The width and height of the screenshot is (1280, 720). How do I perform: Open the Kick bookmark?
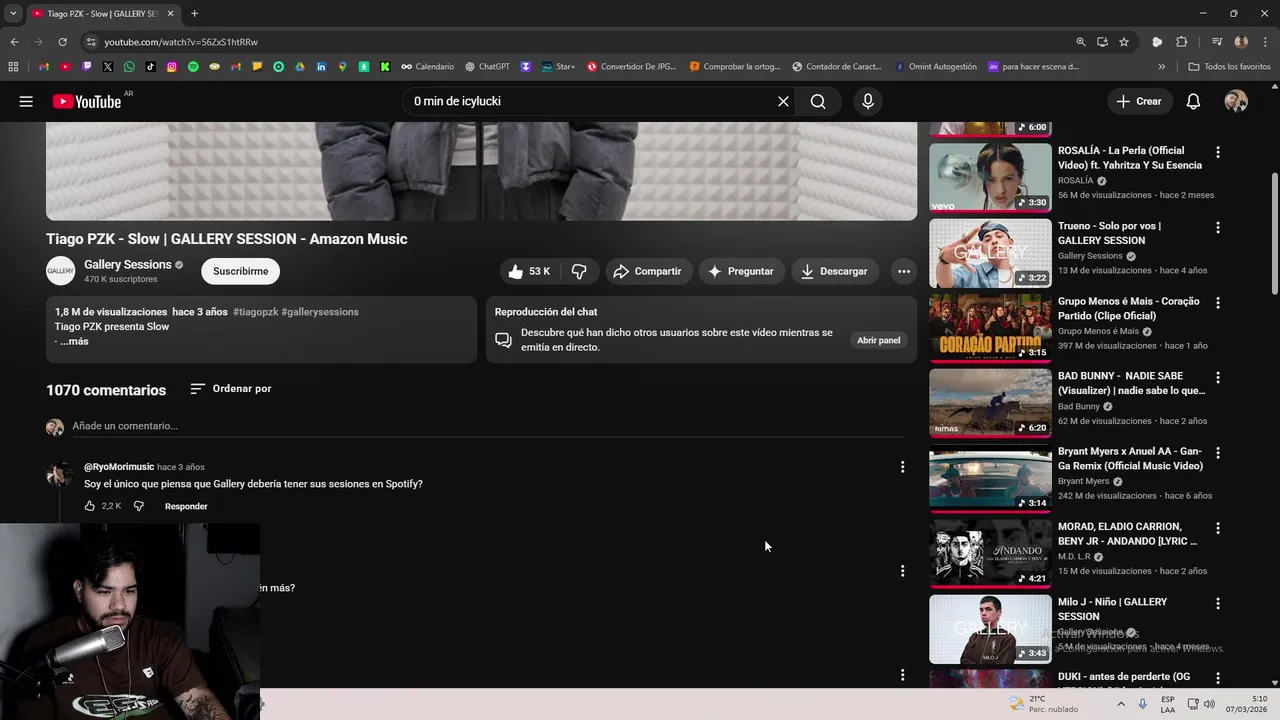385,67
